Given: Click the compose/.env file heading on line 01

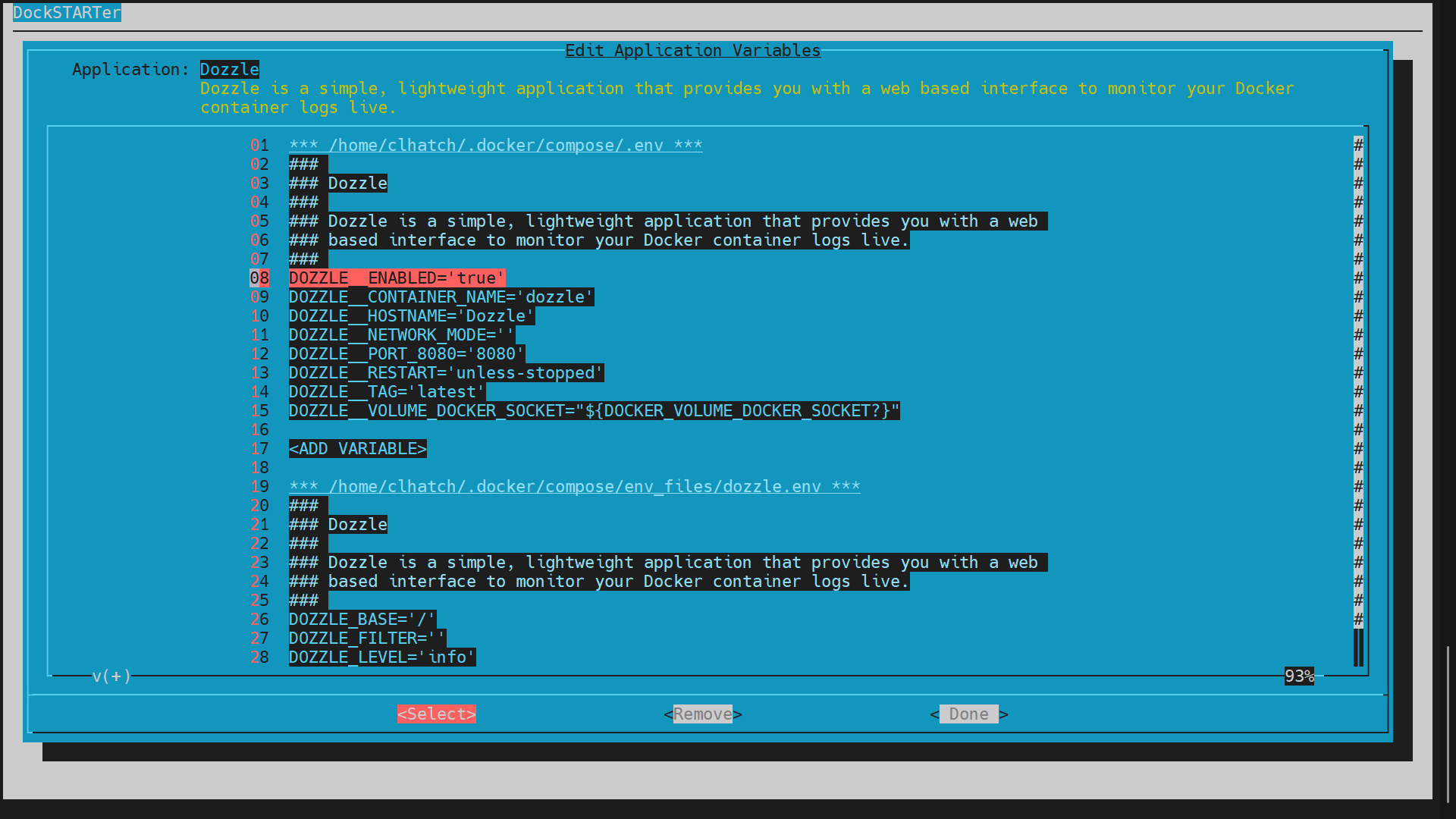Looking at the screenshot, I should [x=496, y=145].
